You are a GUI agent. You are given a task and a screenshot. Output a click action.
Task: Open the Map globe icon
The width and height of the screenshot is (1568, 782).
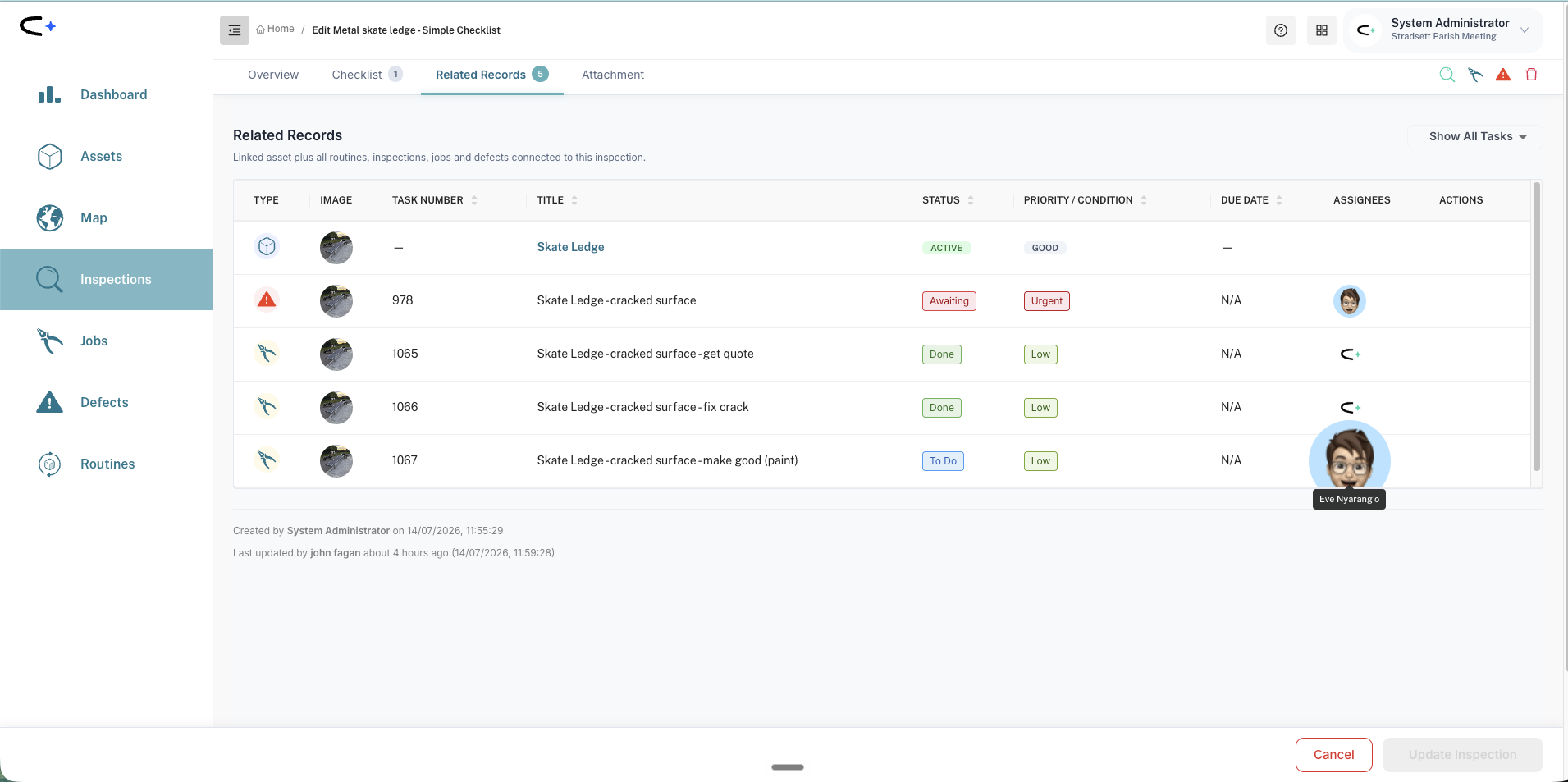[x=50, y=217]
